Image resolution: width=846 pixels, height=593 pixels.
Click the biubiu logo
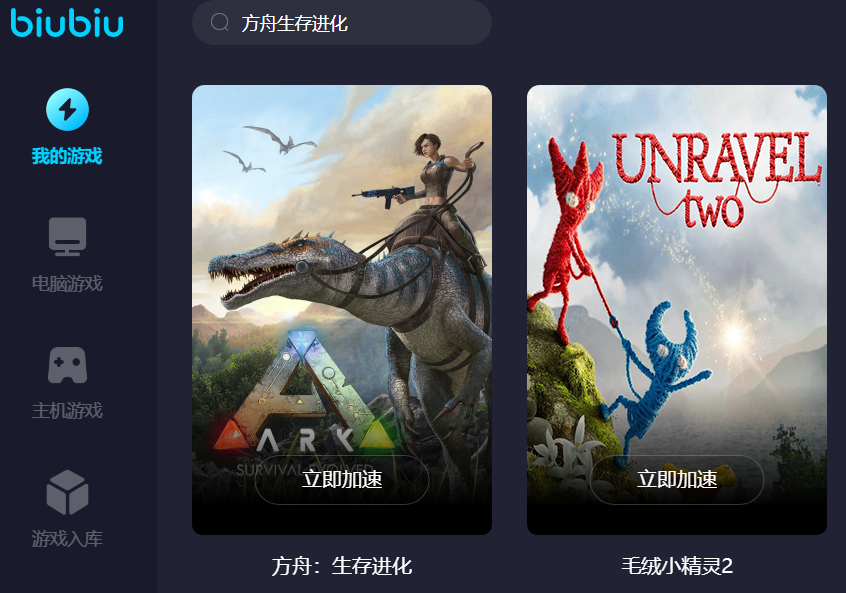tap(67, 23)
